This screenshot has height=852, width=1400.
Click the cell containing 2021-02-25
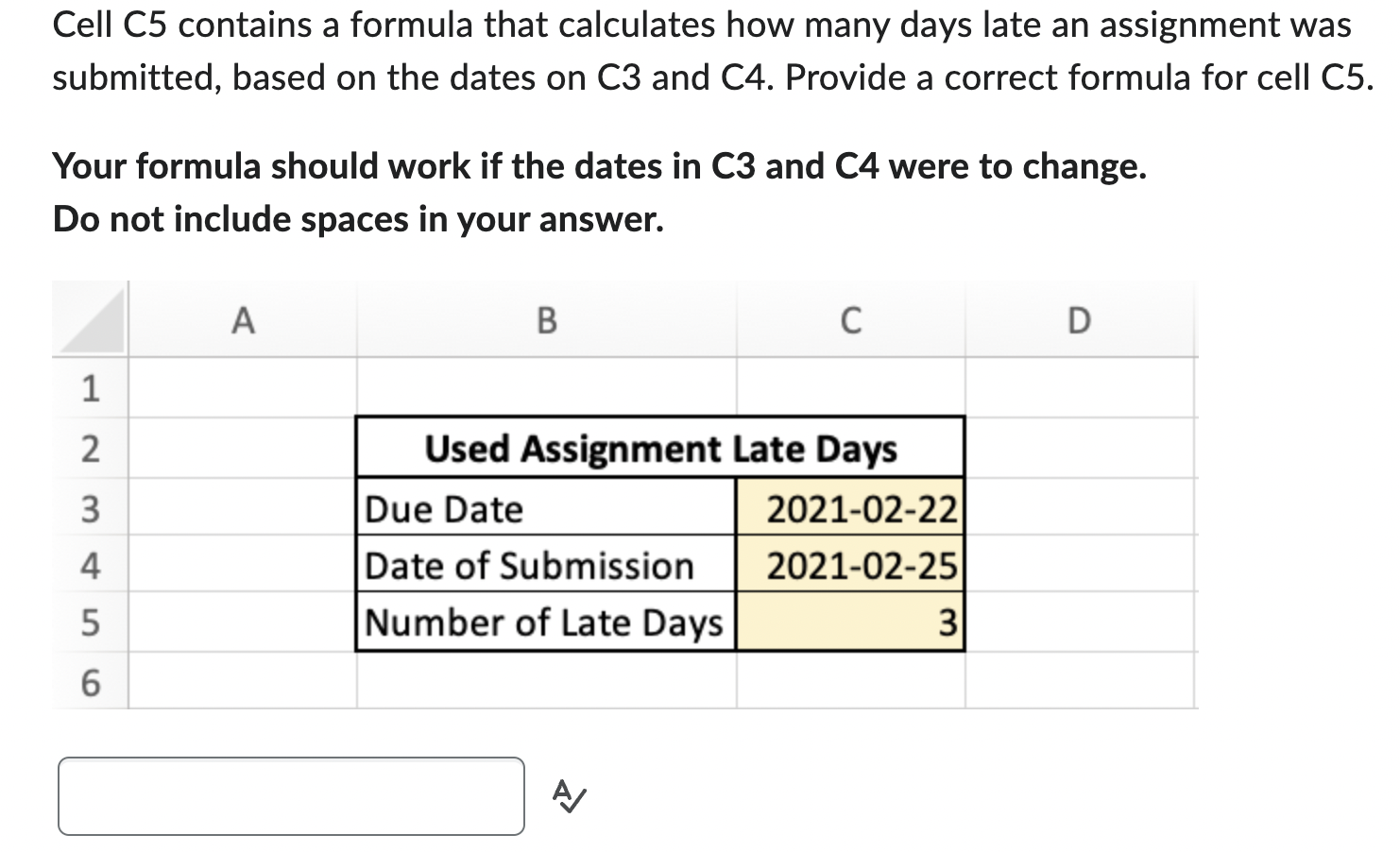click(849, 565)
